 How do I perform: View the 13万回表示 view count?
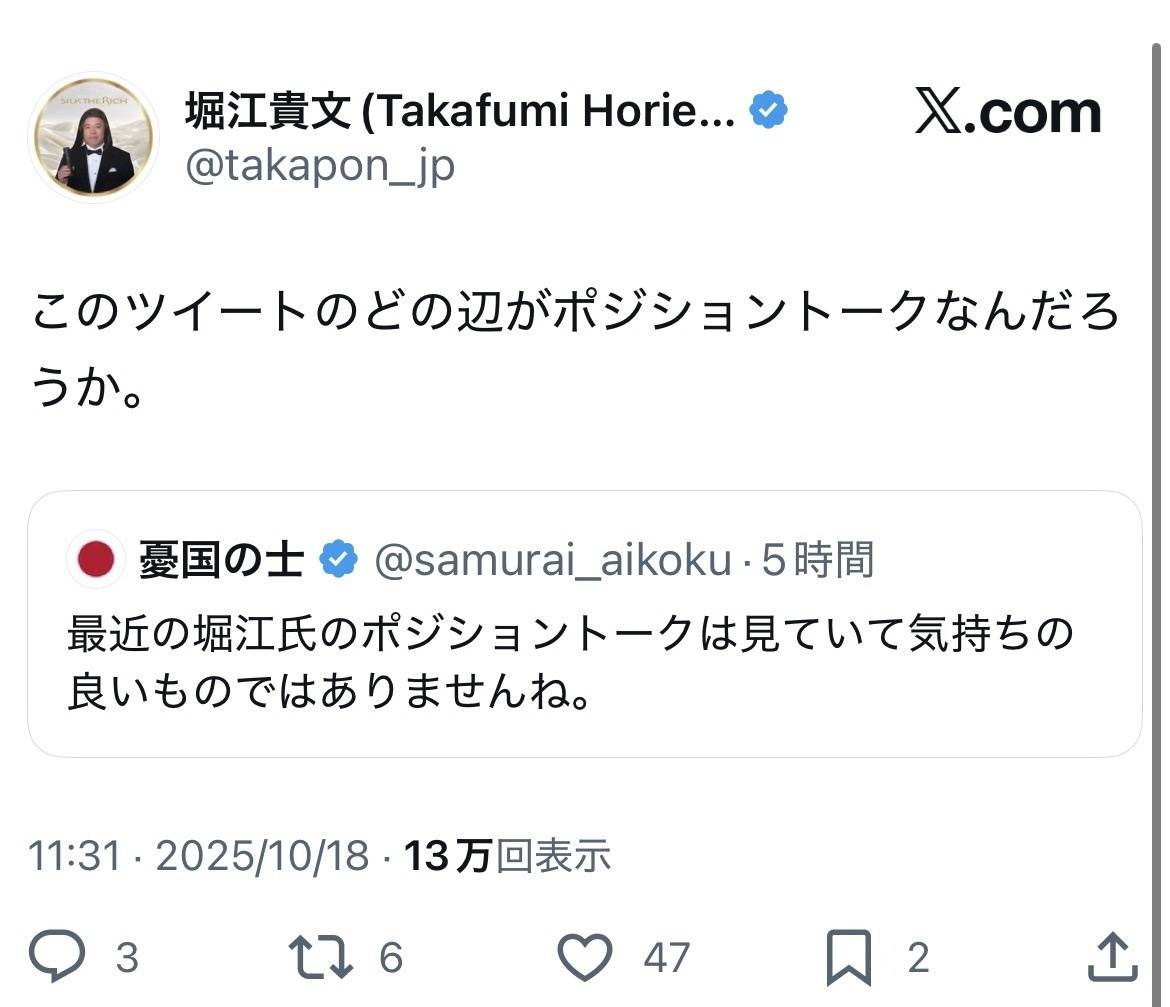click(508, 856)
